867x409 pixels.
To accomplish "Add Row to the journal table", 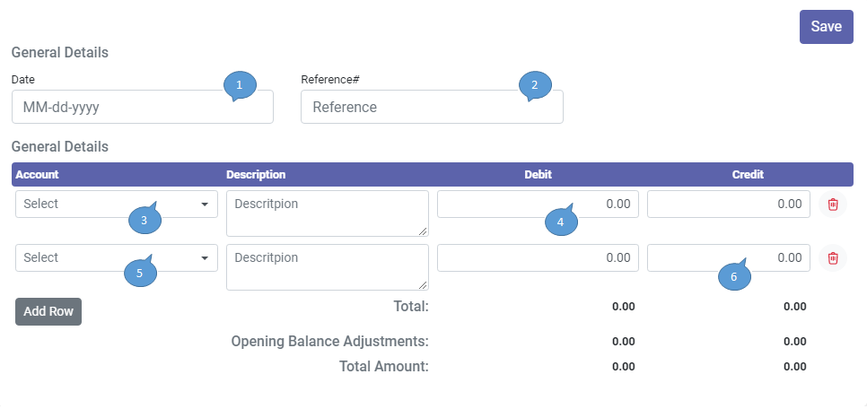I will 48,312.
